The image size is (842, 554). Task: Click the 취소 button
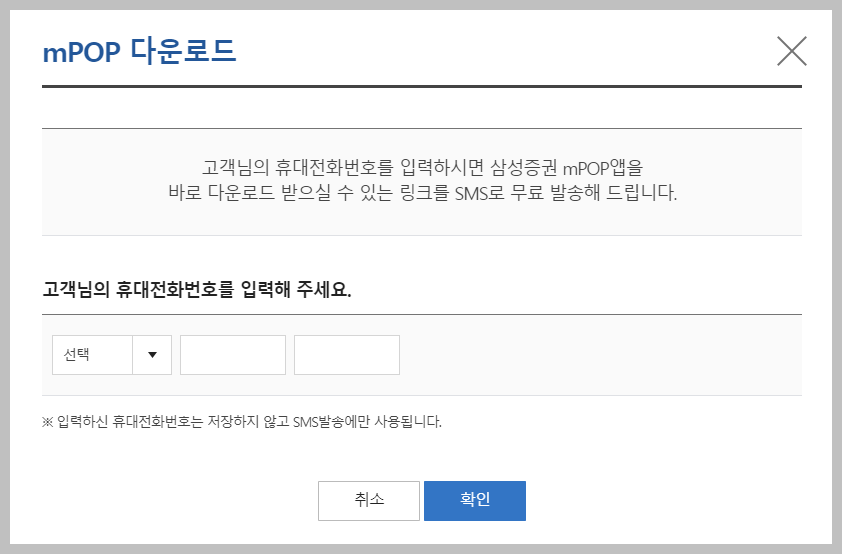click(x=369, y=500)
